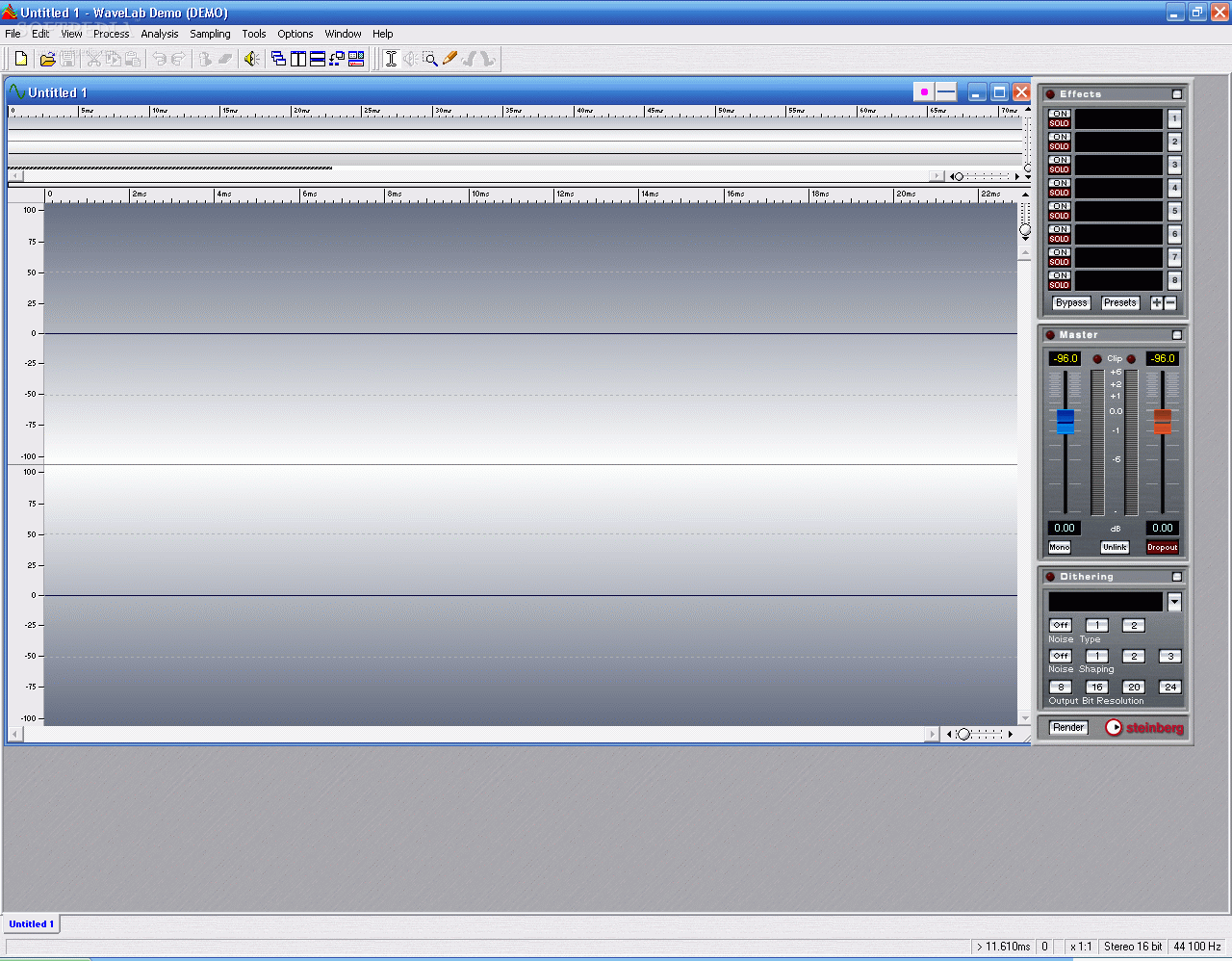
Task: Click the red LED beside Effects title
Action: [x=1050, y=94]
